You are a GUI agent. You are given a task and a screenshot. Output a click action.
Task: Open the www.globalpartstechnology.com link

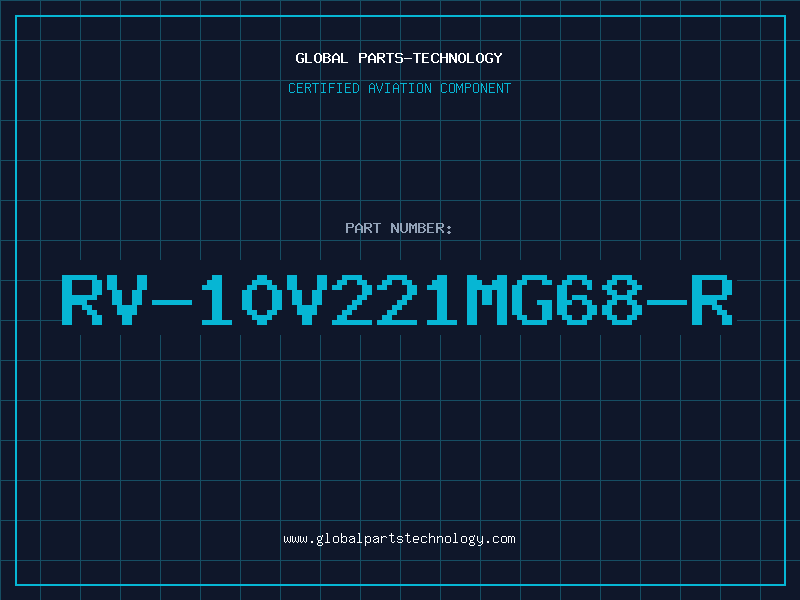tap(399, 539)
